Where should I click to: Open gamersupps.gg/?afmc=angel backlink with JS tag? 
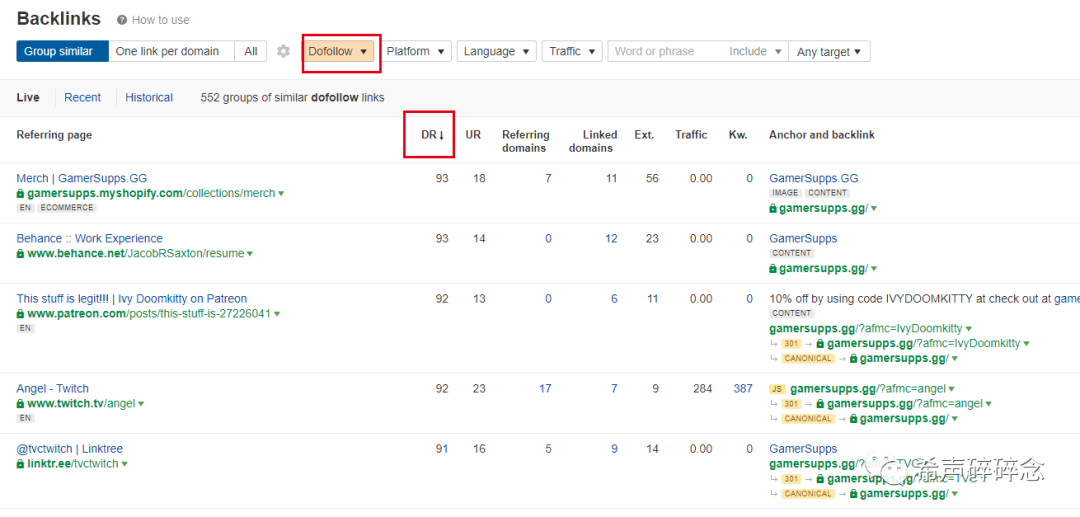[868, 388]
